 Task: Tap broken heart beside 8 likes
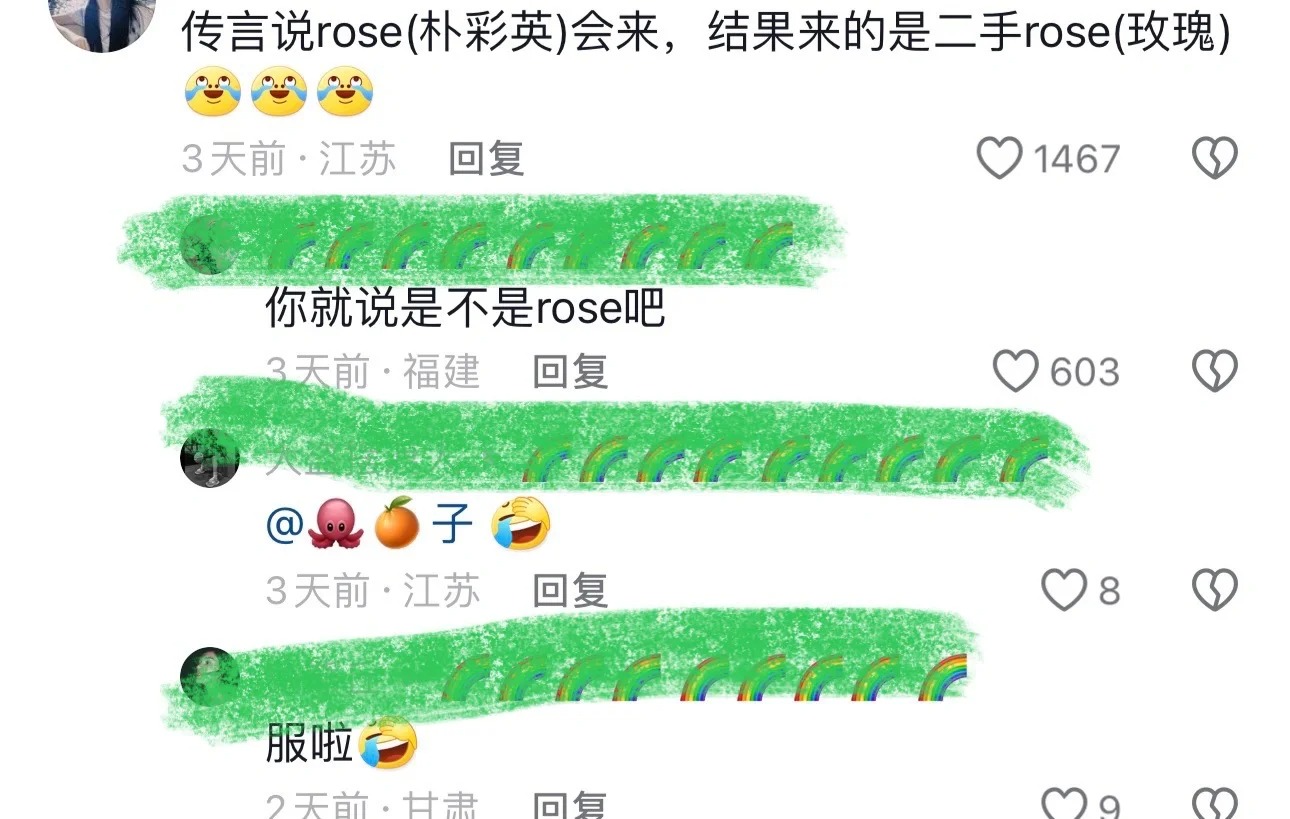pos(1215,591)
